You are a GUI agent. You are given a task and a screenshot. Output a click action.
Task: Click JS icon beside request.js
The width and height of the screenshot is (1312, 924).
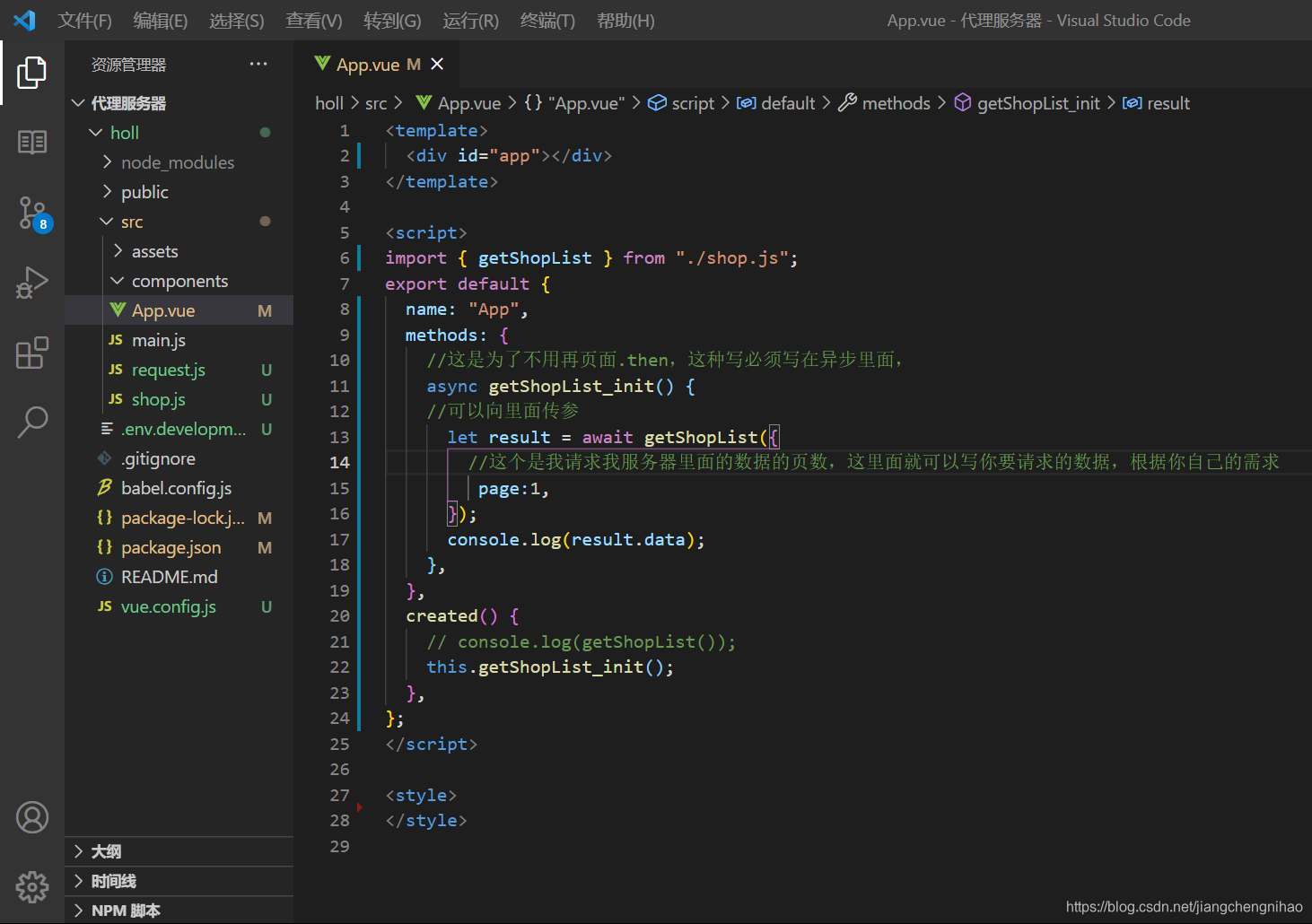click(116, 370)
